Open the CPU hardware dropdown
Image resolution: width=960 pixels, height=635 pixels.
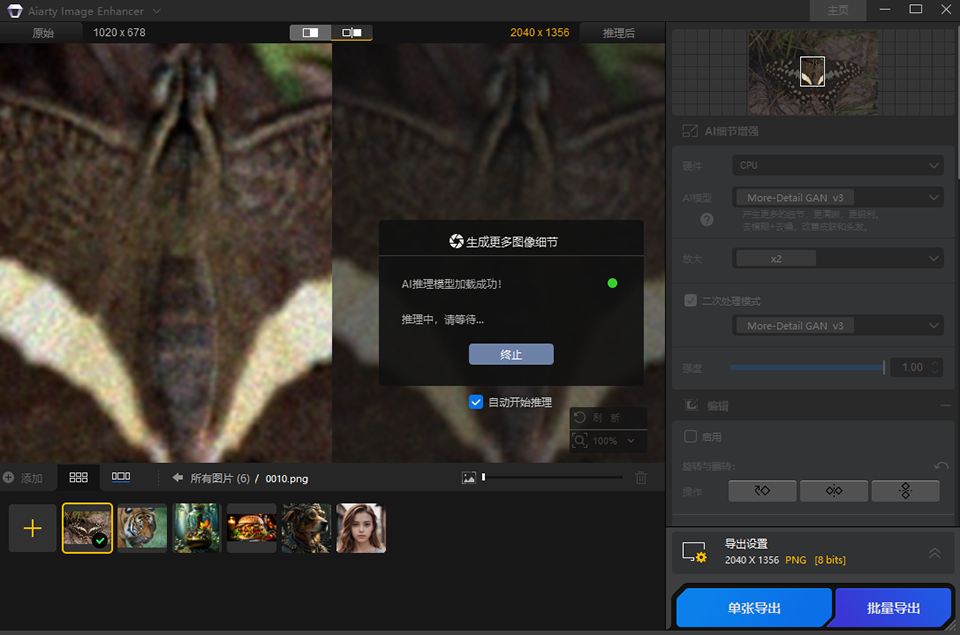tap(837, 165)
